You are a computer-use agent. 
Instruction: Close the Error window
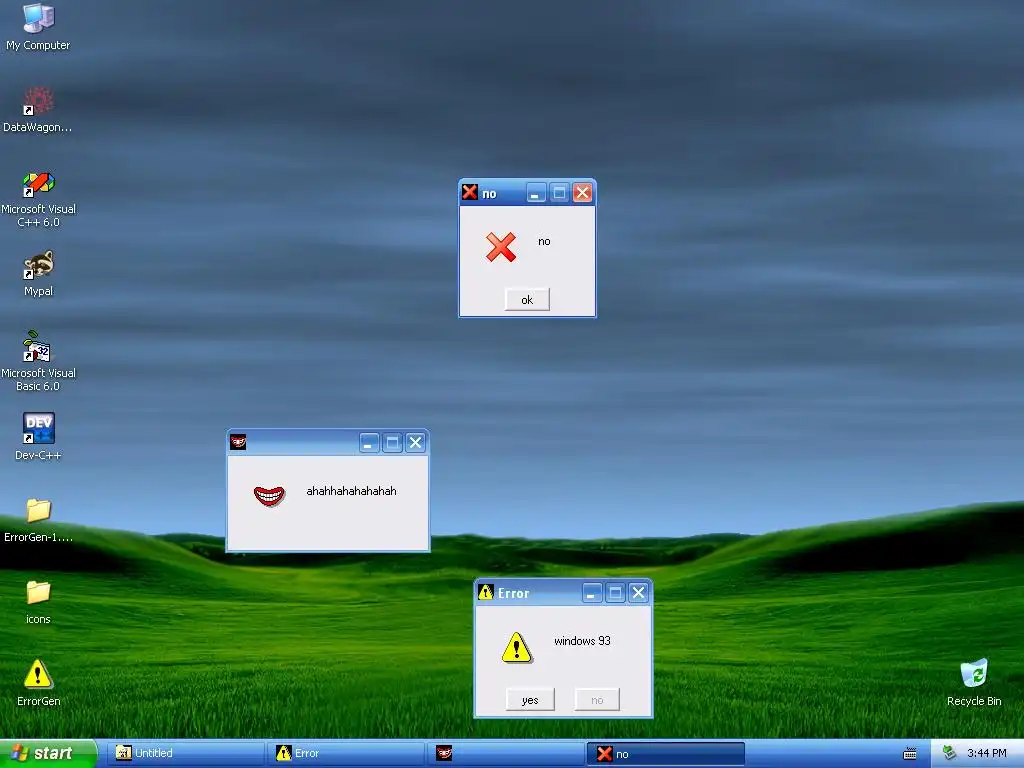(638, 592)
